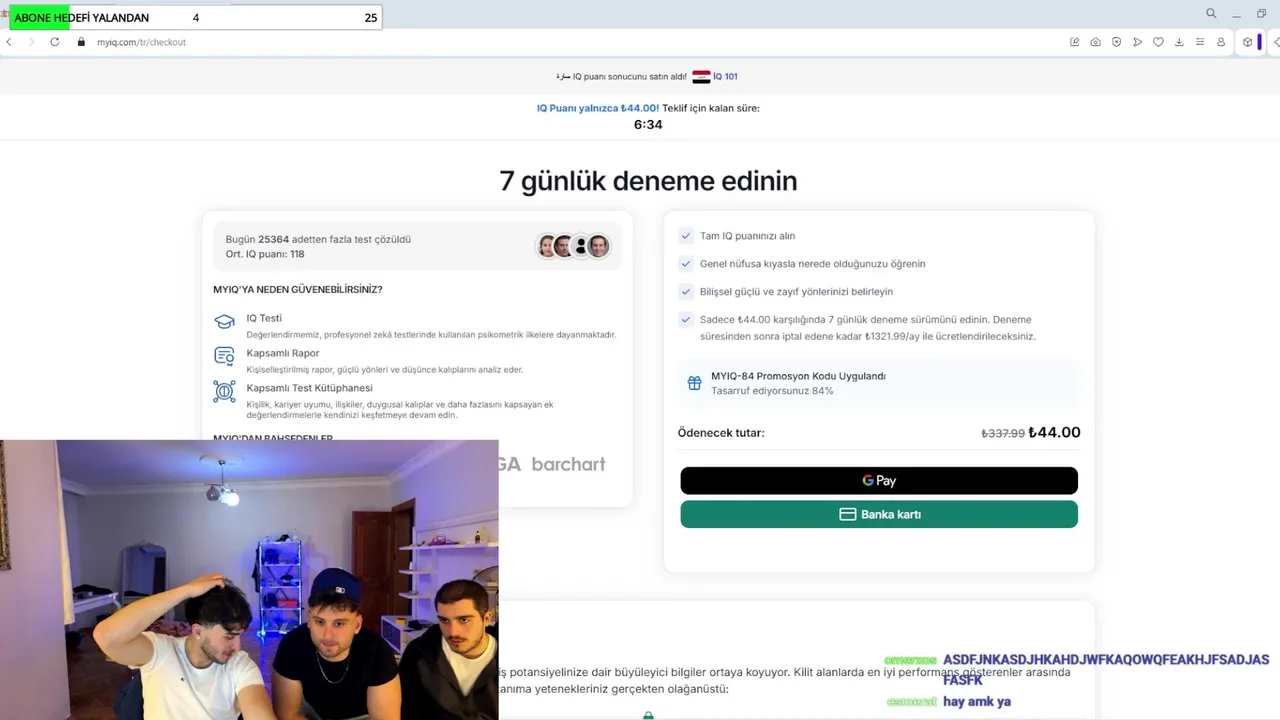Open the ad blocker shield icon
1280x720 pixels.
pos(1117,42)
